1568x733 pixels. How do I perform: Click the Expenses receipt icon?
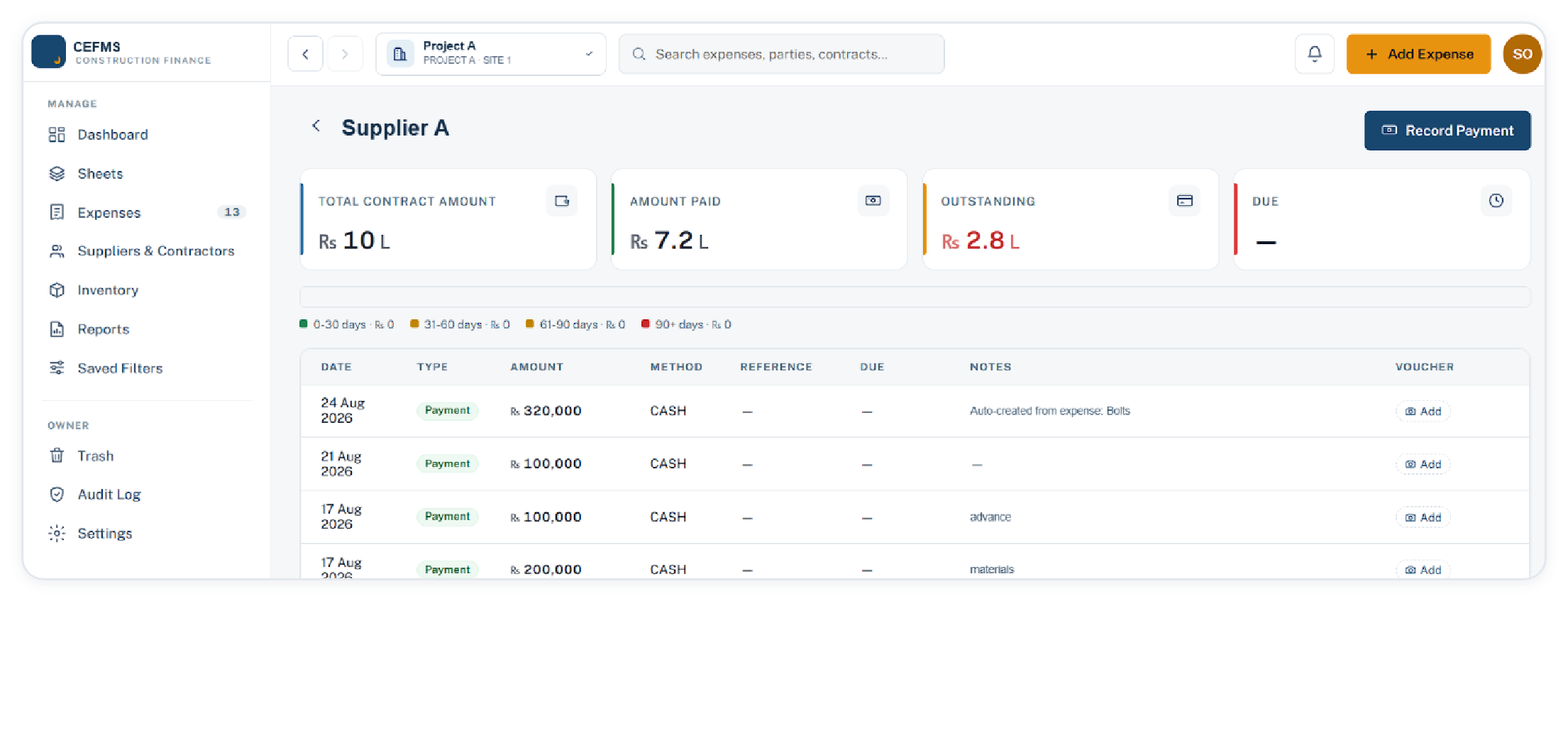coord(57,212)
